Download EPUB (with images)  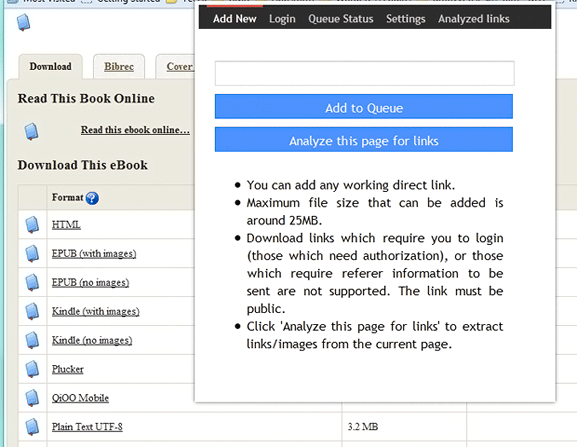(x=94, y=254)
